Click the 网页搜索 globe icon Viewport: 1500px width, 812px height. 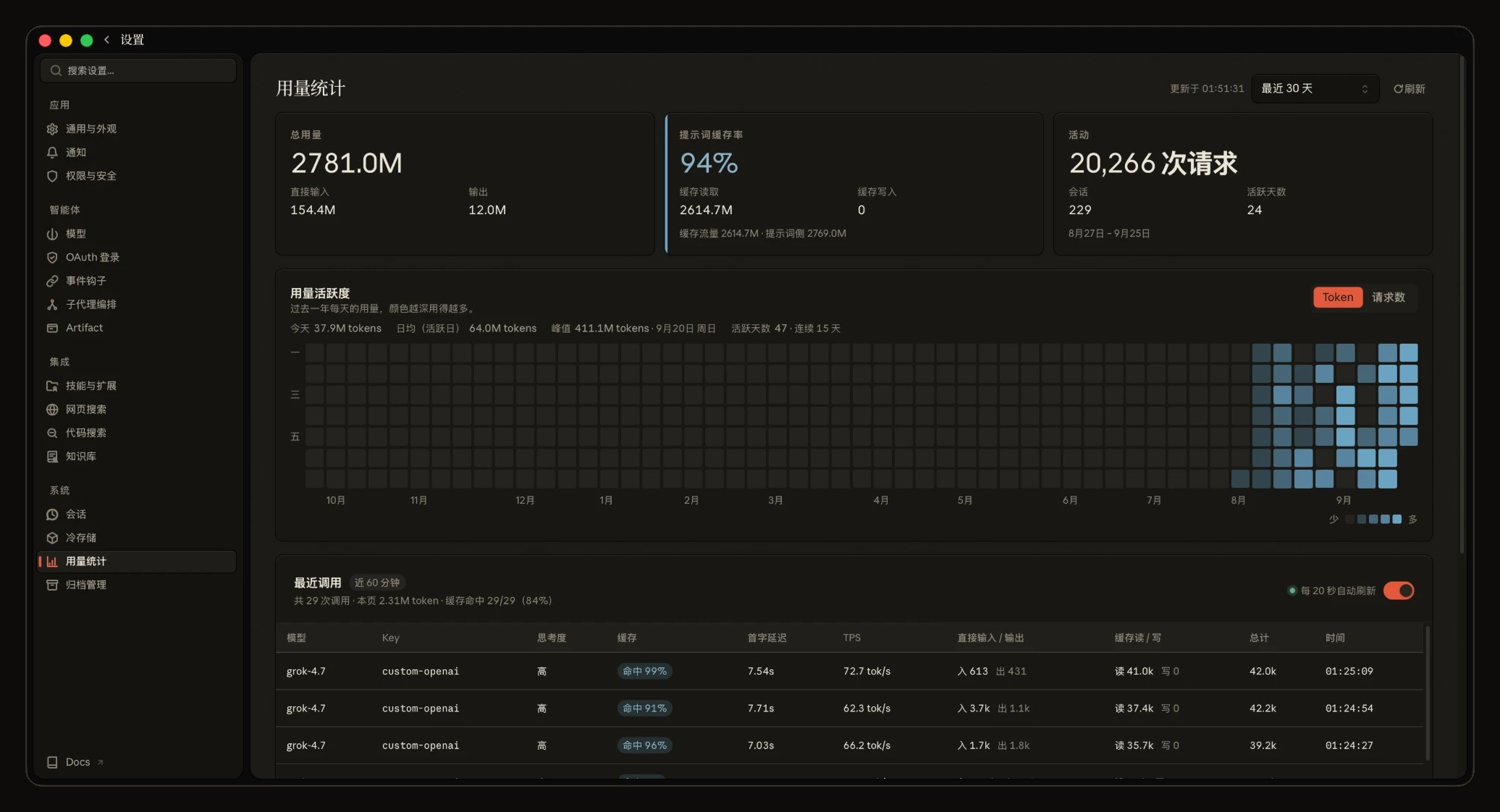pos(52,410)
